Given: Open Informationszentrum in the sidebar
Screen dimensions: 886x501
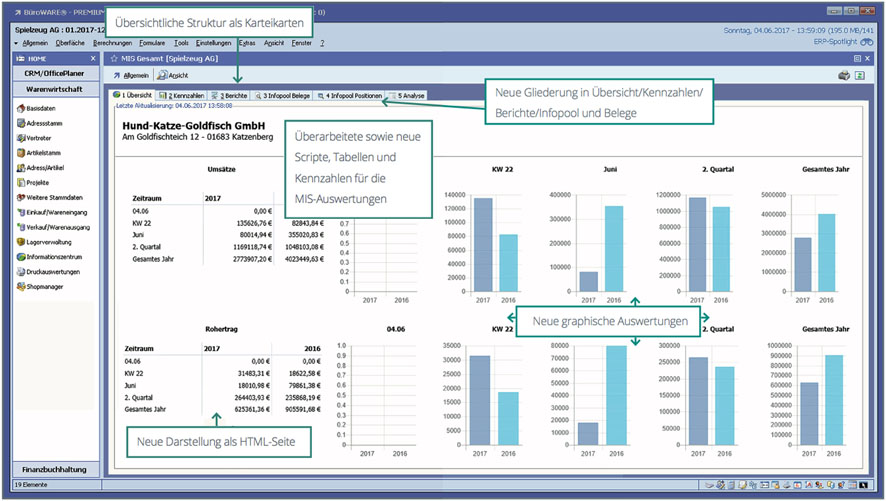Looking at the screenshot, I should pyautogui.click(x=54, y=256).
